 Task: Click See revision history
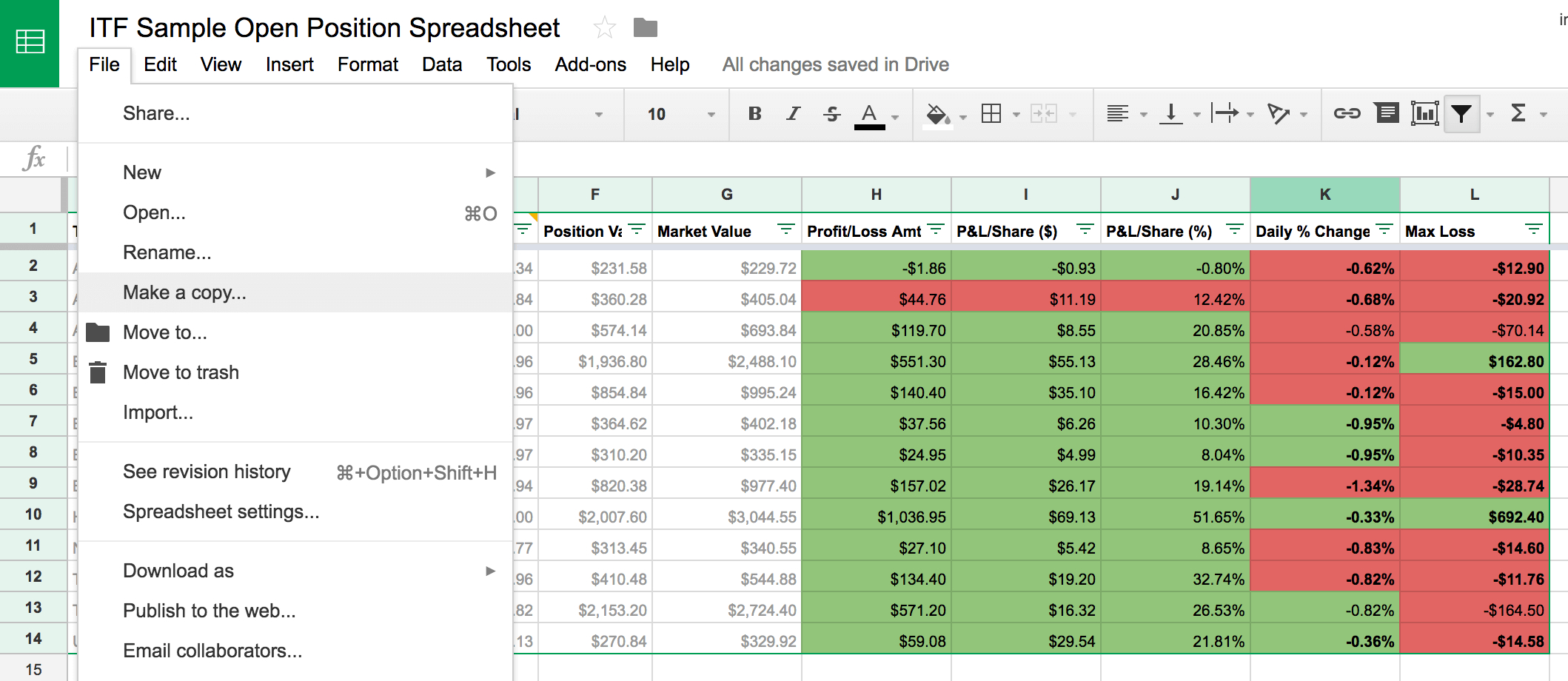pyautogui.click(x=207, y=472)
